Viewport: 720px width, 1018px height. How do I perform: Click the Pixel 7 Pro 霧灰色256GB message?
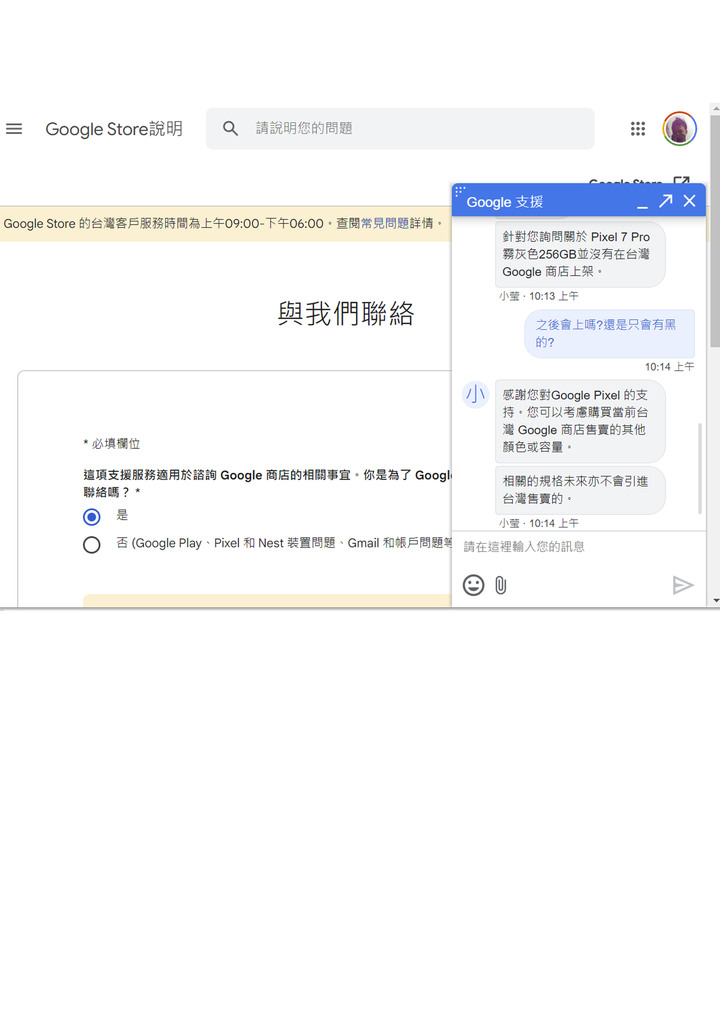(x=580, y=254)
